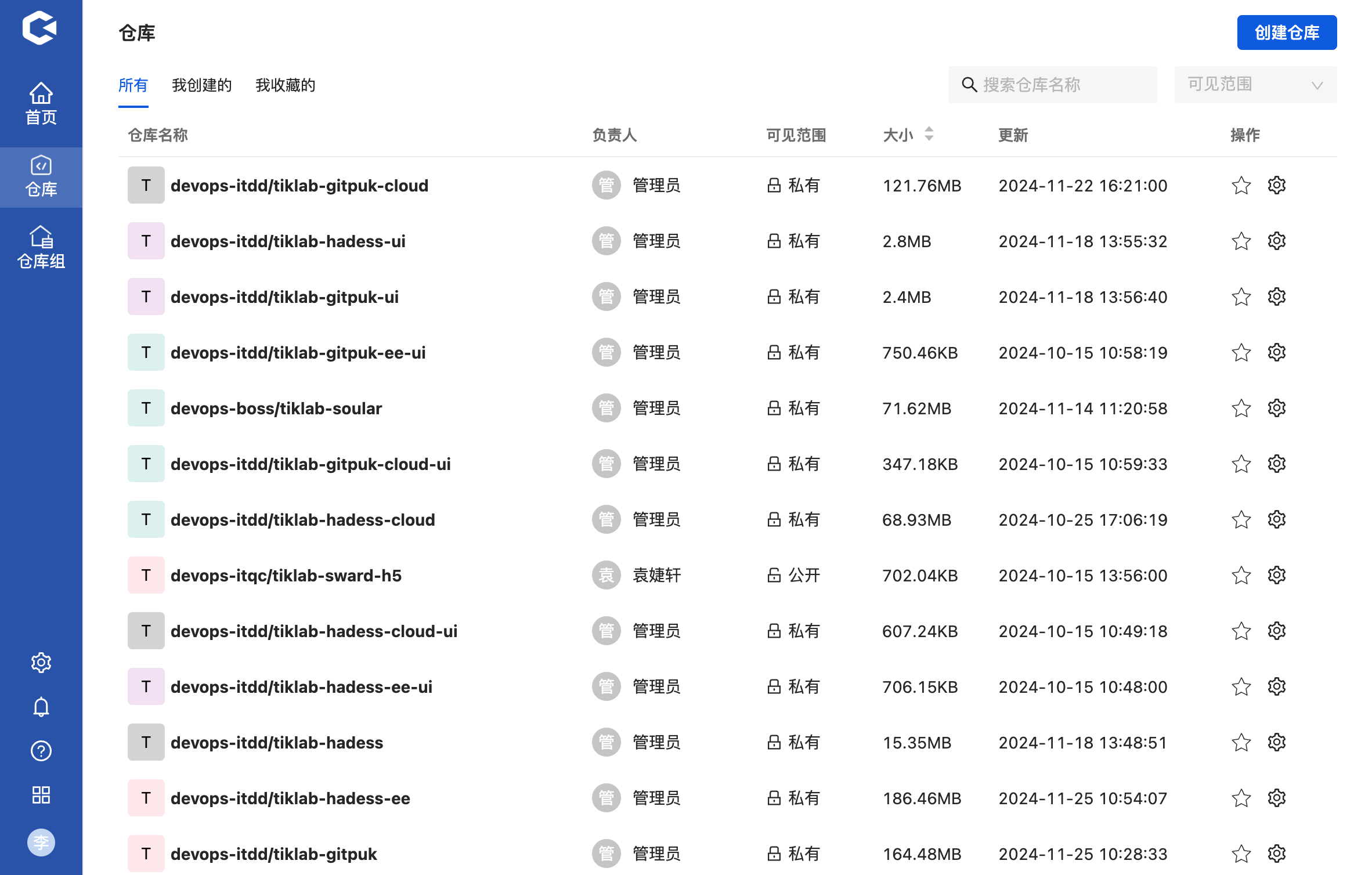1372x875 pixels.
Task: Star the tiklab-hadess-ui repository
Action: tap(1241, 241)
